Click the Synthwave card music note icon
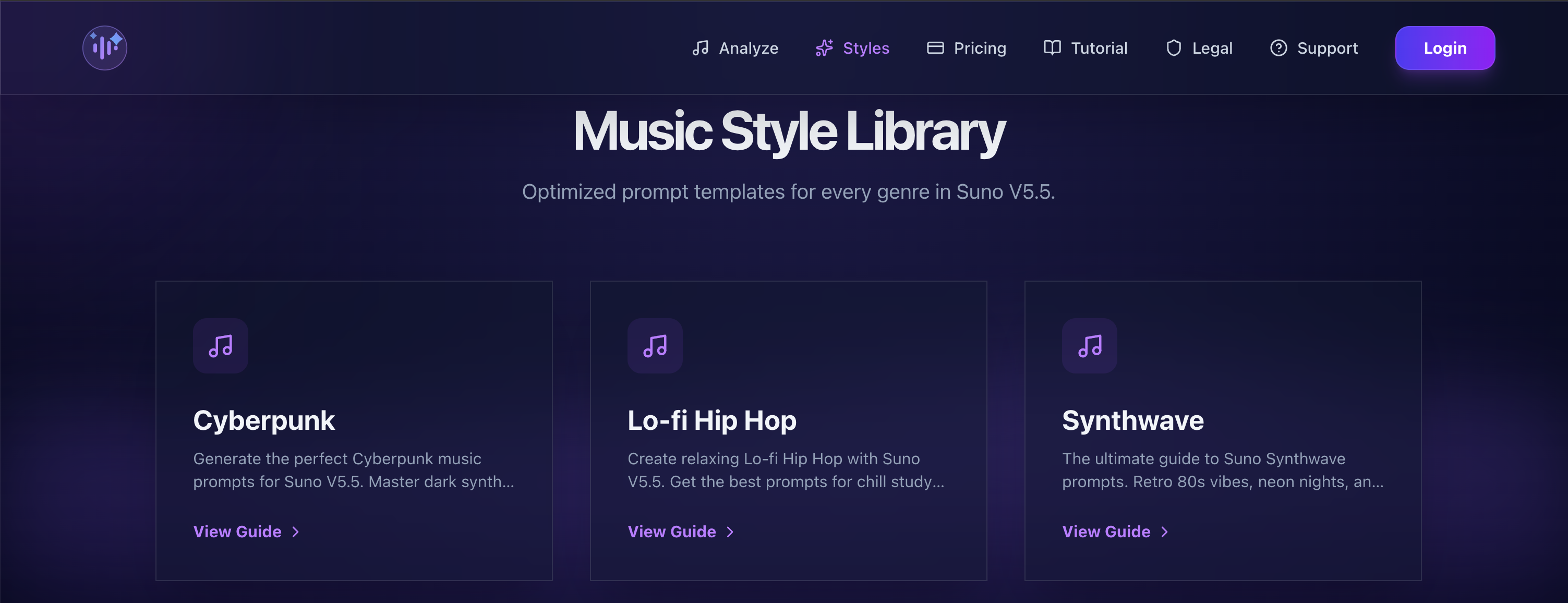Image resolution: width=1568 pixels, height=603 pixels. [x=1090, y=346]
